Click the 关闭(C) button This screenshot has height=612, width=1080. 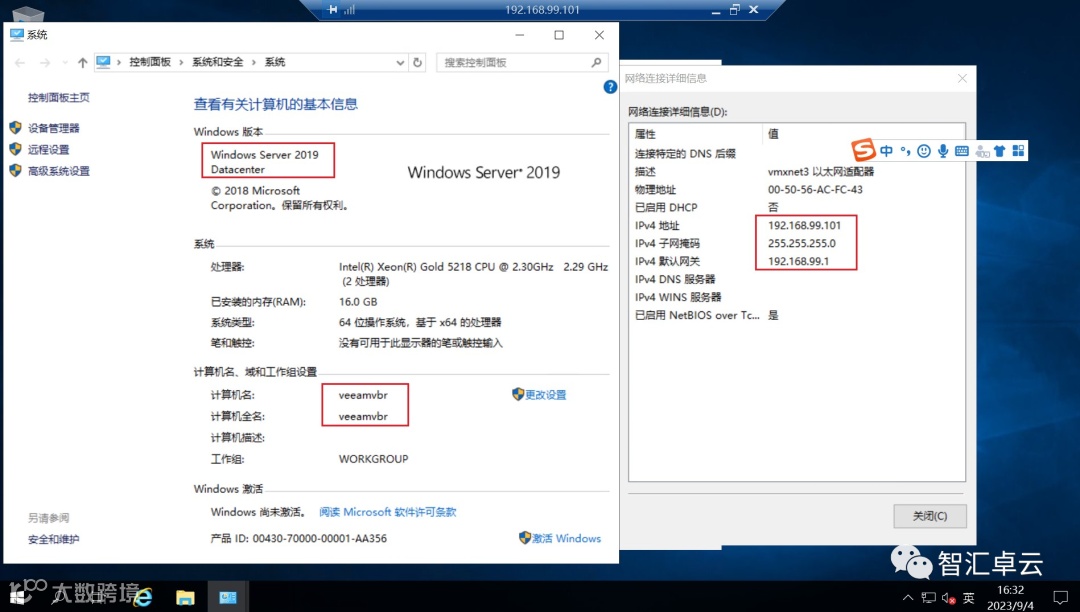click(930, 516)
